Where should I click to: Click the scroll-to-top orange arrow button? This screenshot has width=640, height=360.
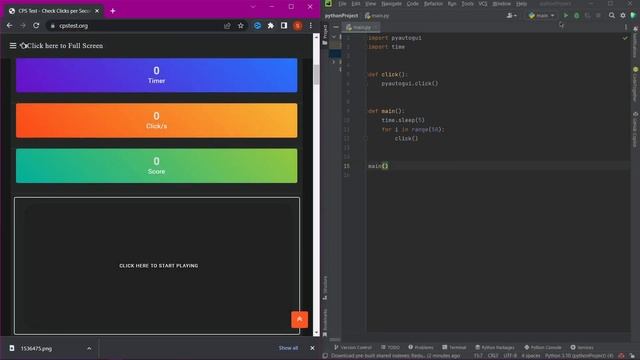[300, 320]
